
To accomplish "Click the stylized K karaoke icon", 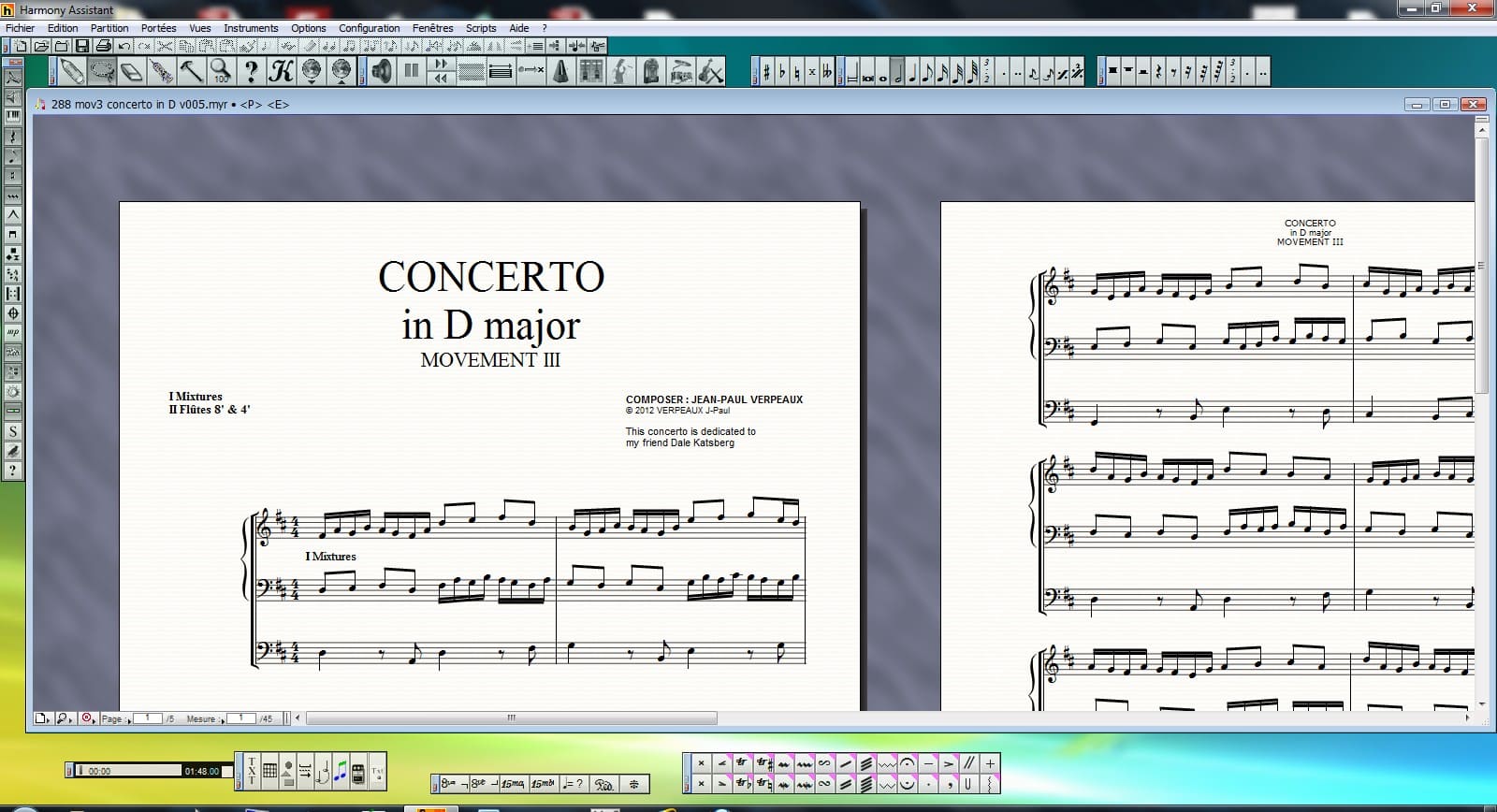I will click(281, 71).
